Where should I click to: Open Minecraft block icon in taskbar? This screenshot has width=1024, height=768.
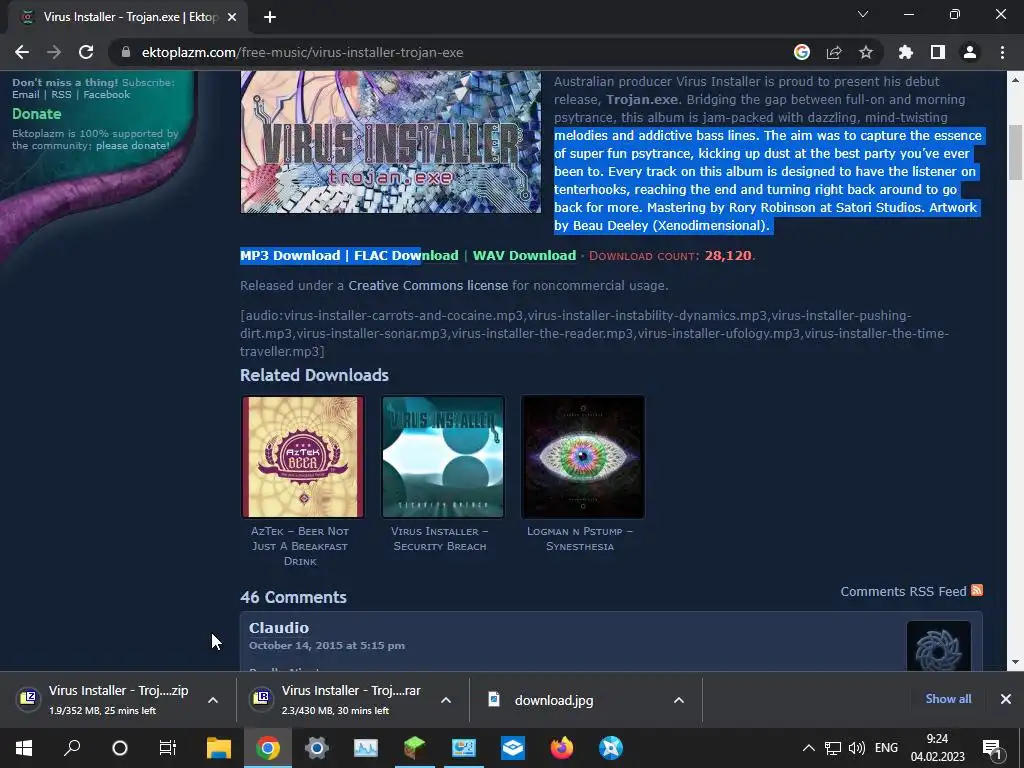pos(415,748)
